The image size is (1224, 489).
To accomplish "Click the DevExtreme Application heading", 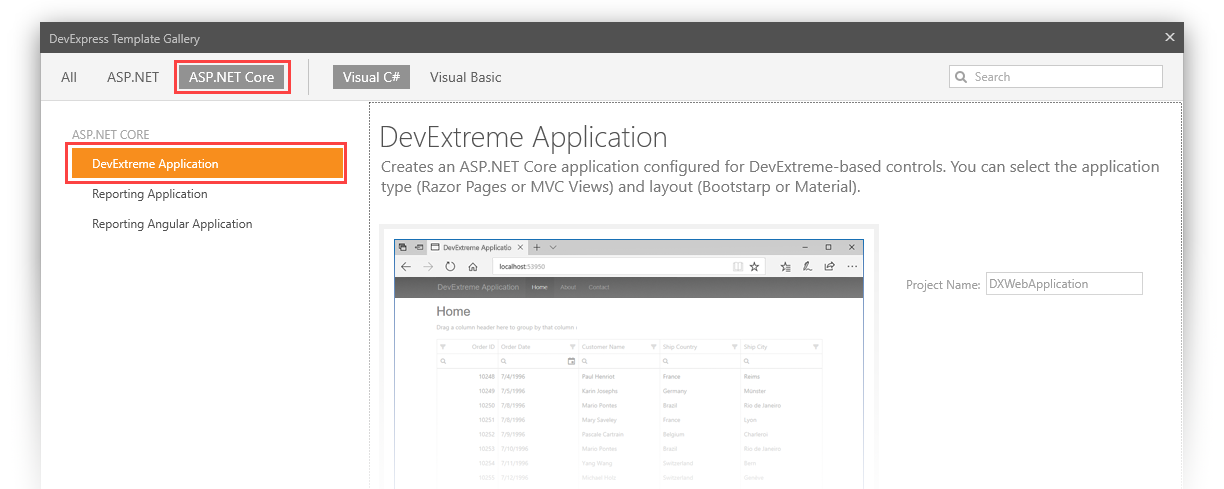I will pyautogui.click(x=523, y=137).
